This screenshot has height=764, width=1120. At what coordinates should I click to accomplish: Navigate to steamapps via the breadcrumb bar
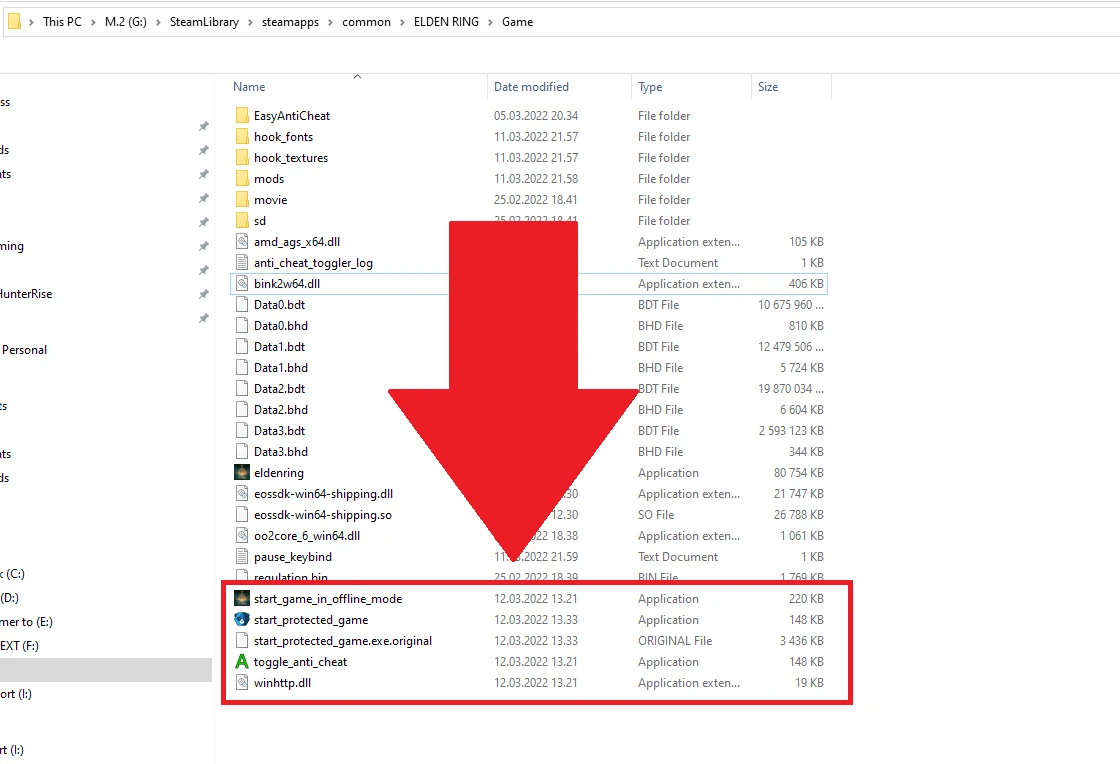[290, 21]
